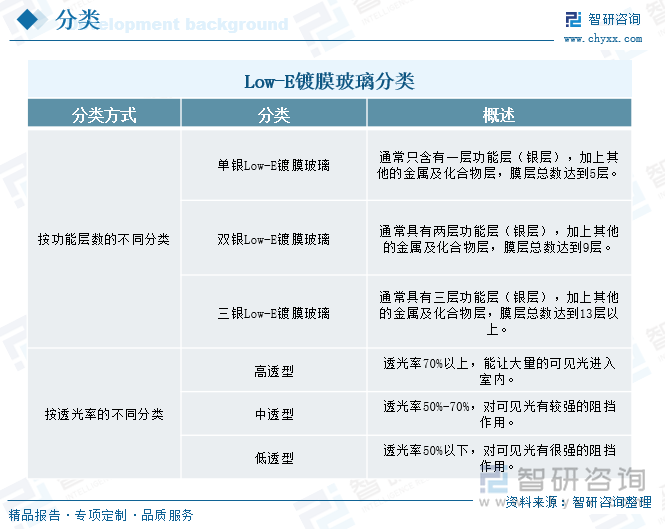
Task: Select the 三银Low-E镀膜玻璃 cell
Action: [x=274, y=313]
